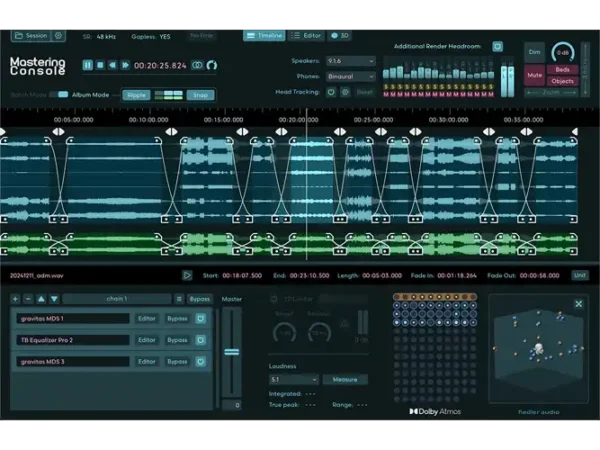Viewport: 600px width, 450px height.
Task: Select the Objects button
Action: 562,81
